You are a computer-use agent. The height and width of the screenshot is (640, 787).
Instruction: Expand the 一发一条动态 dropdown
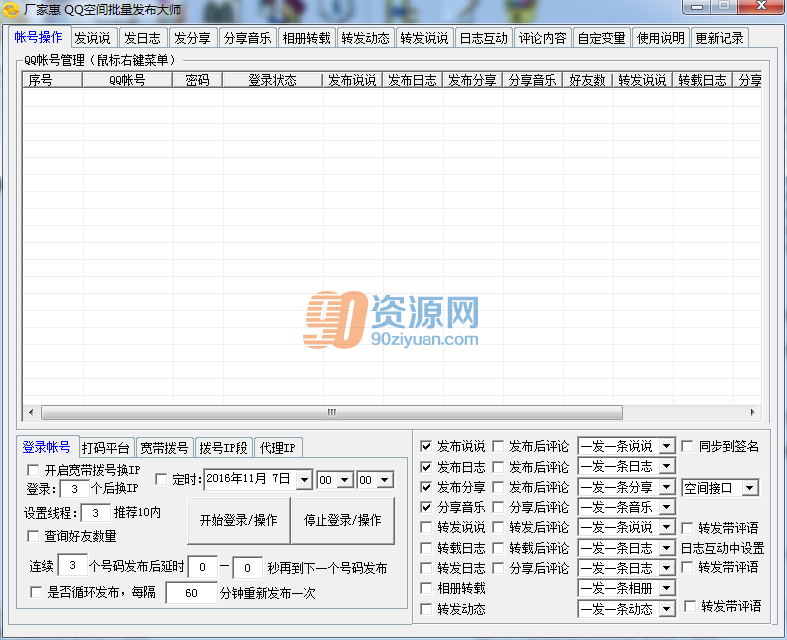(x=667, y=609)
